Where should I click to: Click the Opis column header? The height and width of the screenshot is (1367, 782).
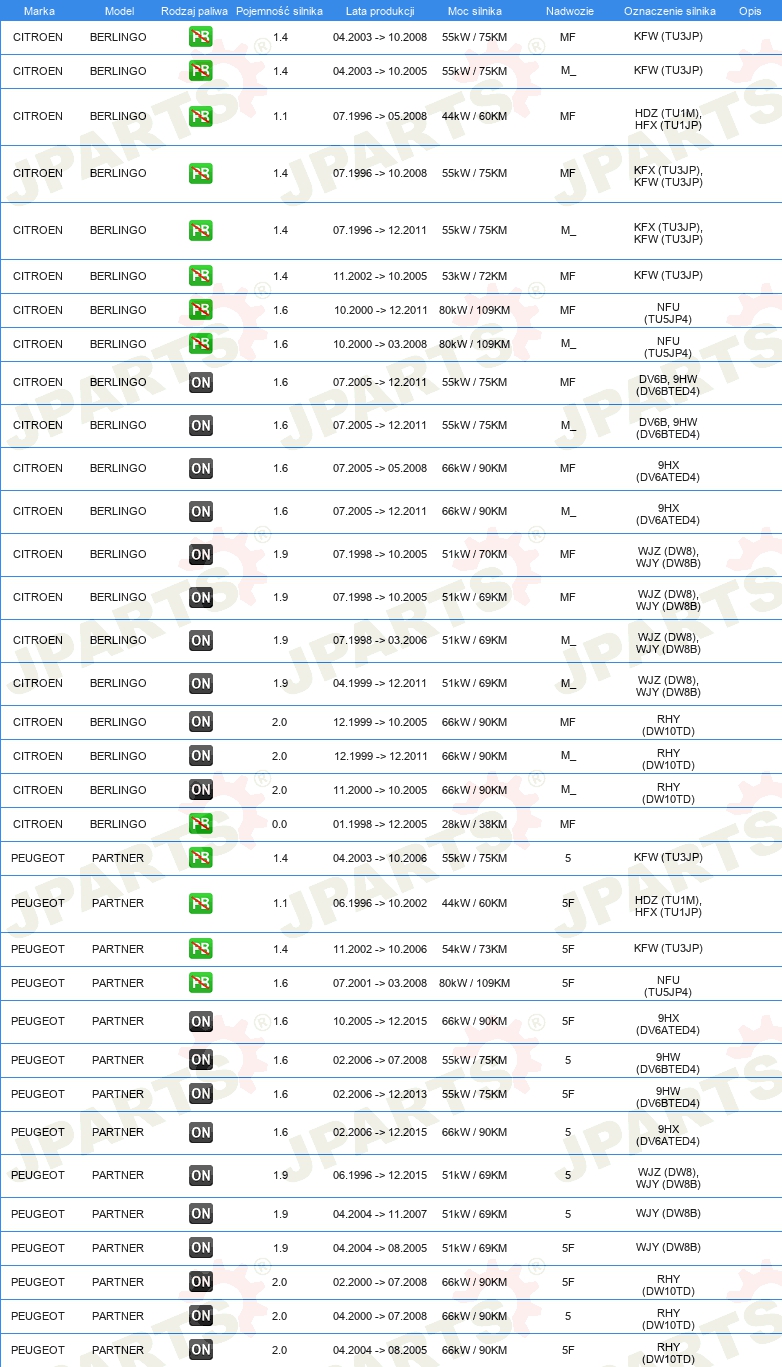[750, 11]
